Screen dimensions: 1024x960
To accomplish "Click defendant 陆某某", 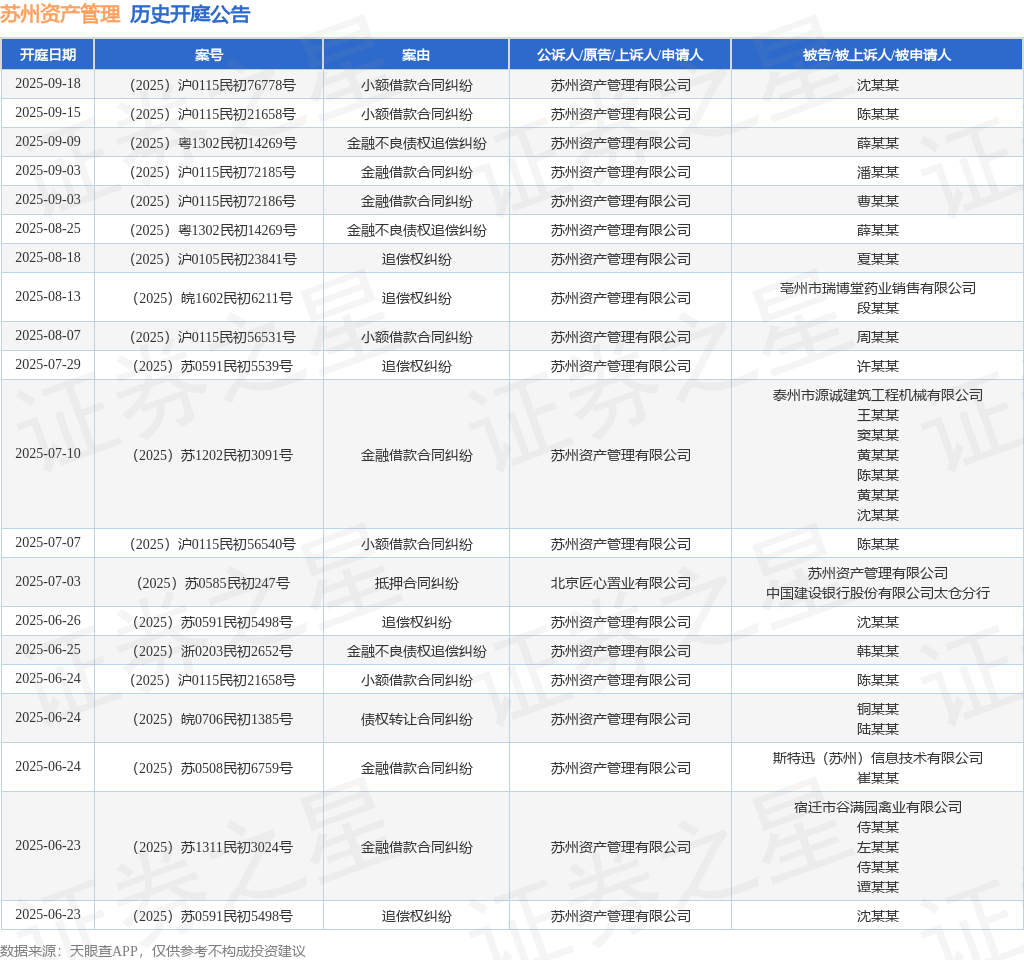I will [x=878, y=729].
